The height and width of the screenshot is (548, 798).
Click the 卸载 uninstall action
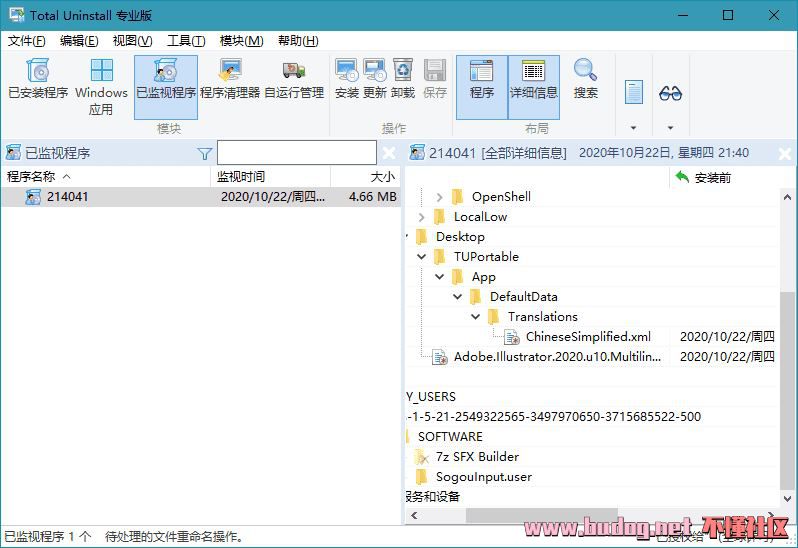[x=403, y=80]
